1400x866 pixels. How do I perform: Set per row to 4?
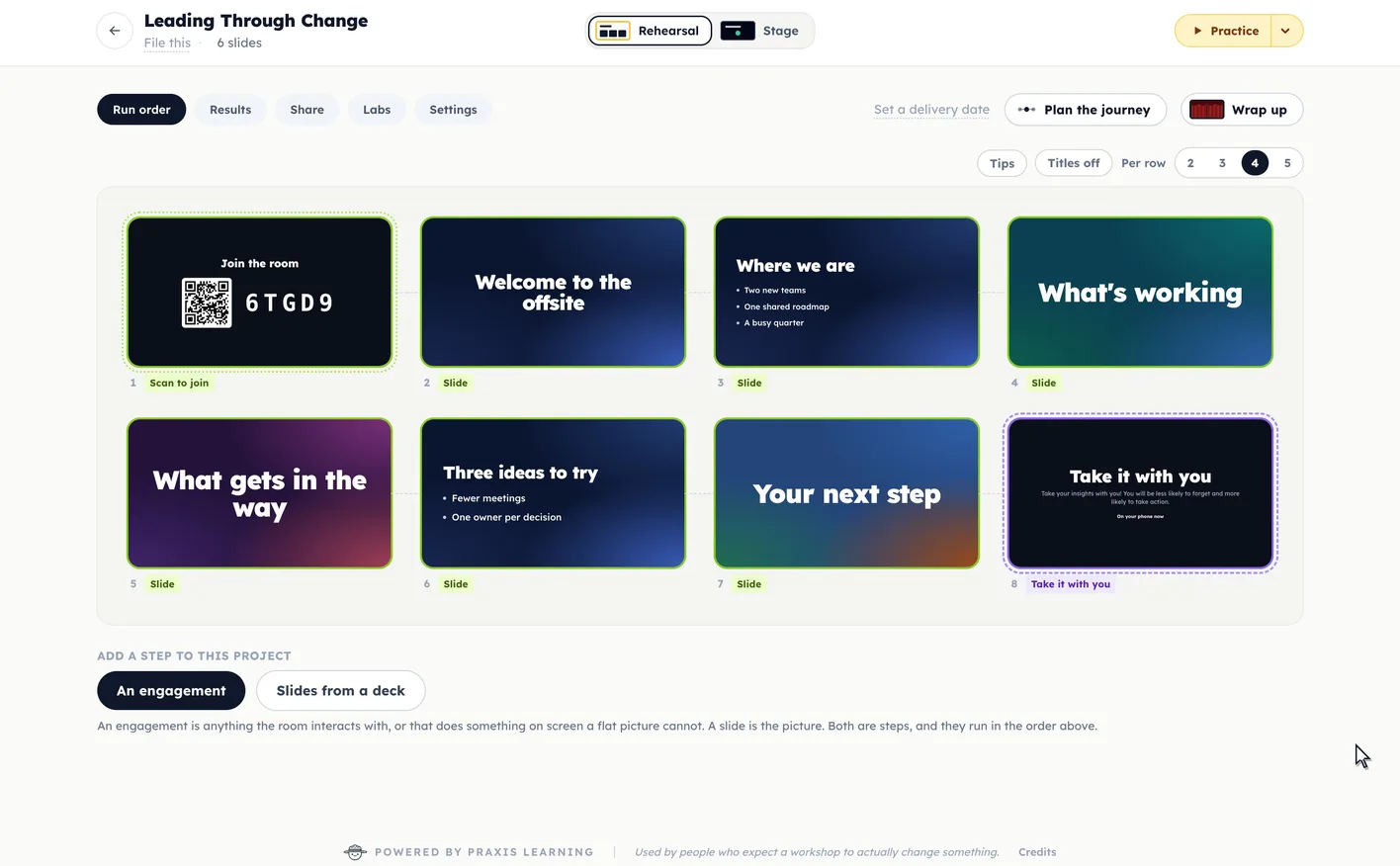[x=1255, y=163]
